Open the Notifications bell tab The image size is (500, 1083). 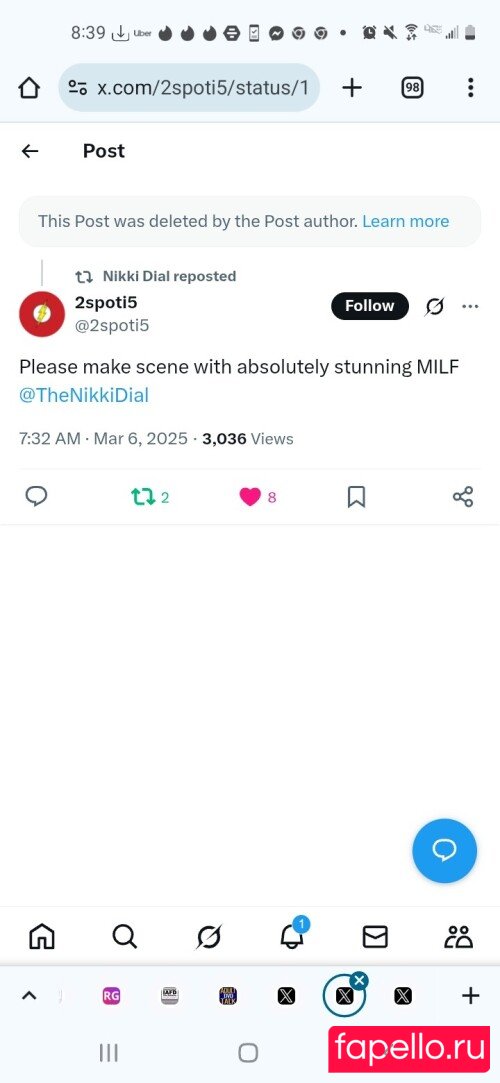293,934
